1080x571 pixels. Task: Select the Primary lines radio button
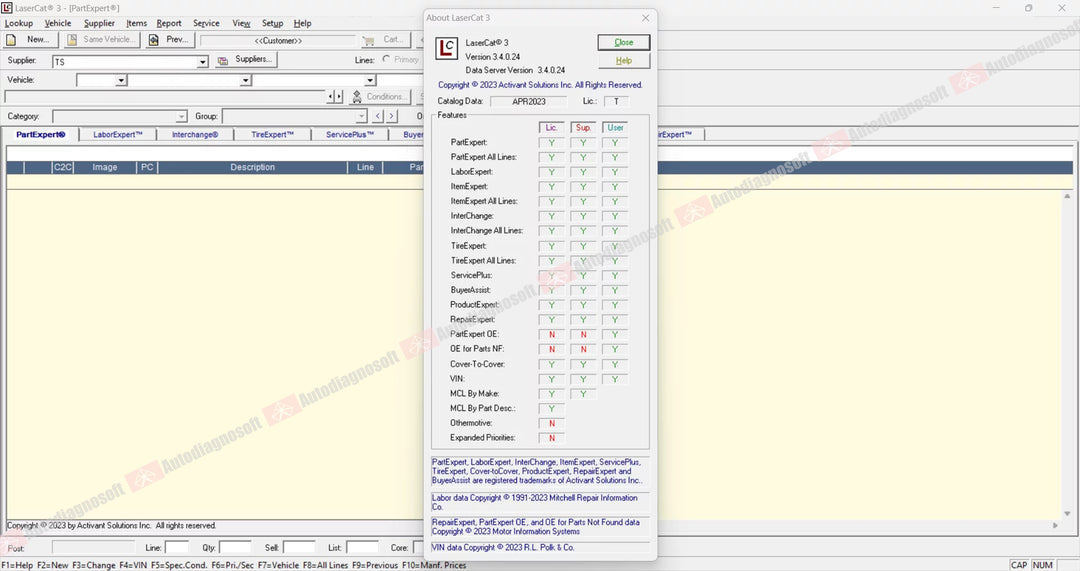tap(386, 59)
